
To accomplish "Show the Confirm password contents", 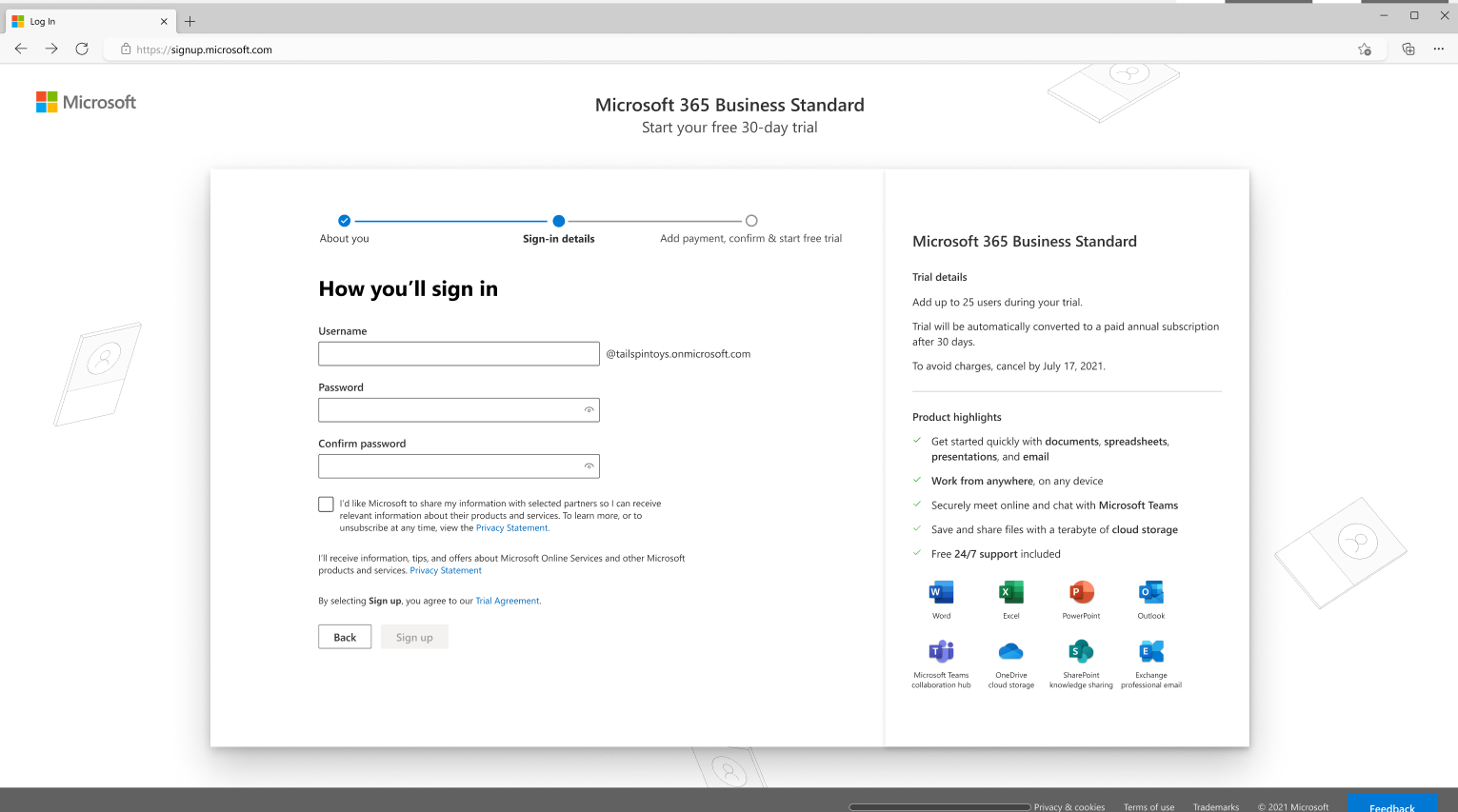I will (x=589, y=466).
